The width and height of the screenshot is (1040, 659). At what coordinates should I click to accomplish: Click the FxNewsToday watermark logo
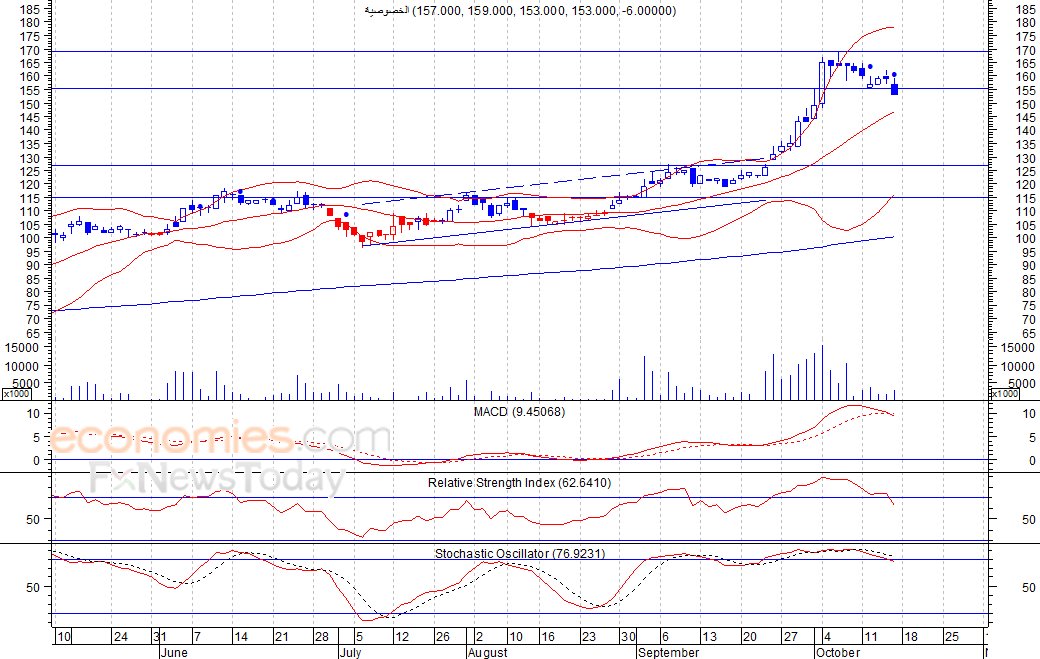coord(218,477)
